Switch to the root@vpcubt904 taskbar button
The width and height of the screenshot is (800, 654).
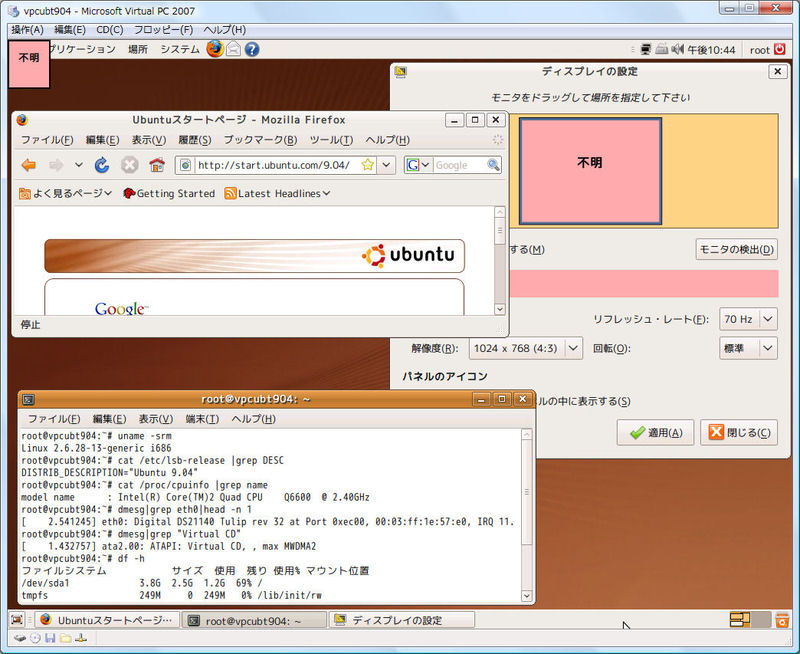tap(254, 620)
